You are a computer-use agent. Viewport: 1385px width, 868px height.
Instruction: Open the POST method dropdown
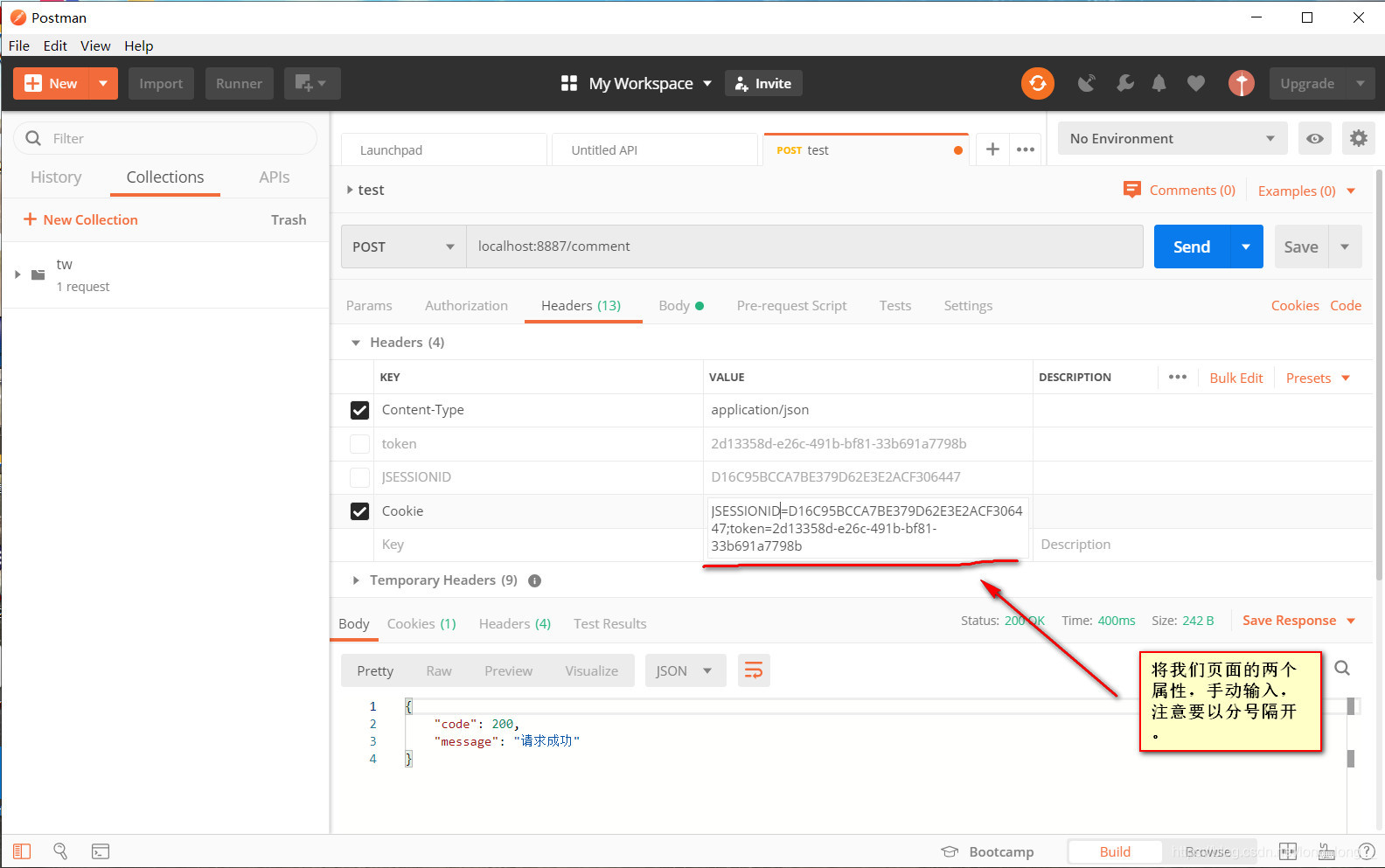(403, 247)
